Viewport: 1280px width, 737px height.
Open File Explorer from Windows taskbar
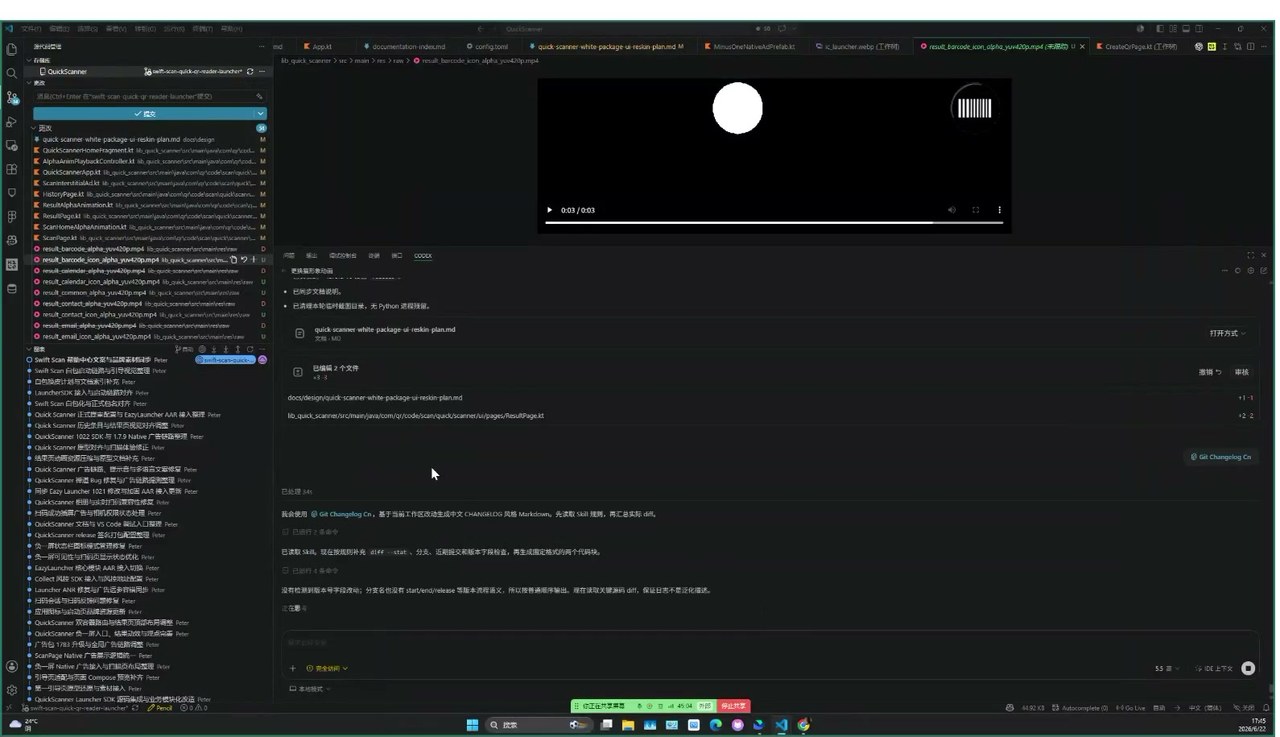pos(628,725)
